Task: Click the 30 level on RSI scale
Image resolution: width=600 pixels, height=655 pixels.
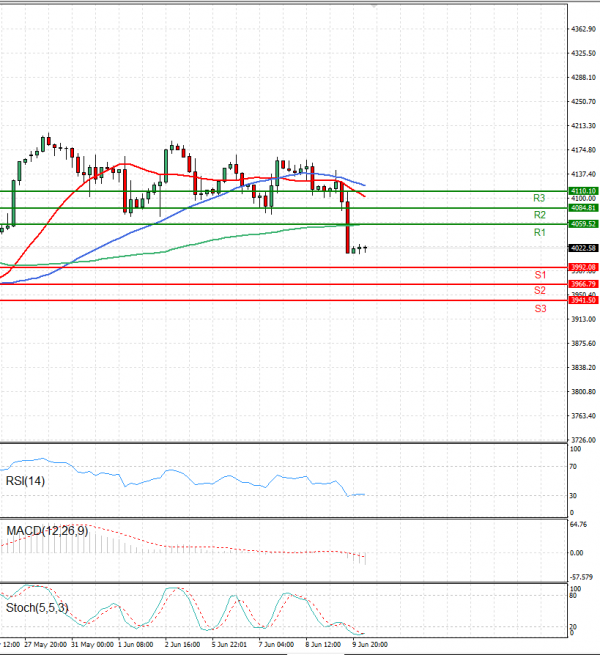Action: pyautogui.click(x=573, y=496)
